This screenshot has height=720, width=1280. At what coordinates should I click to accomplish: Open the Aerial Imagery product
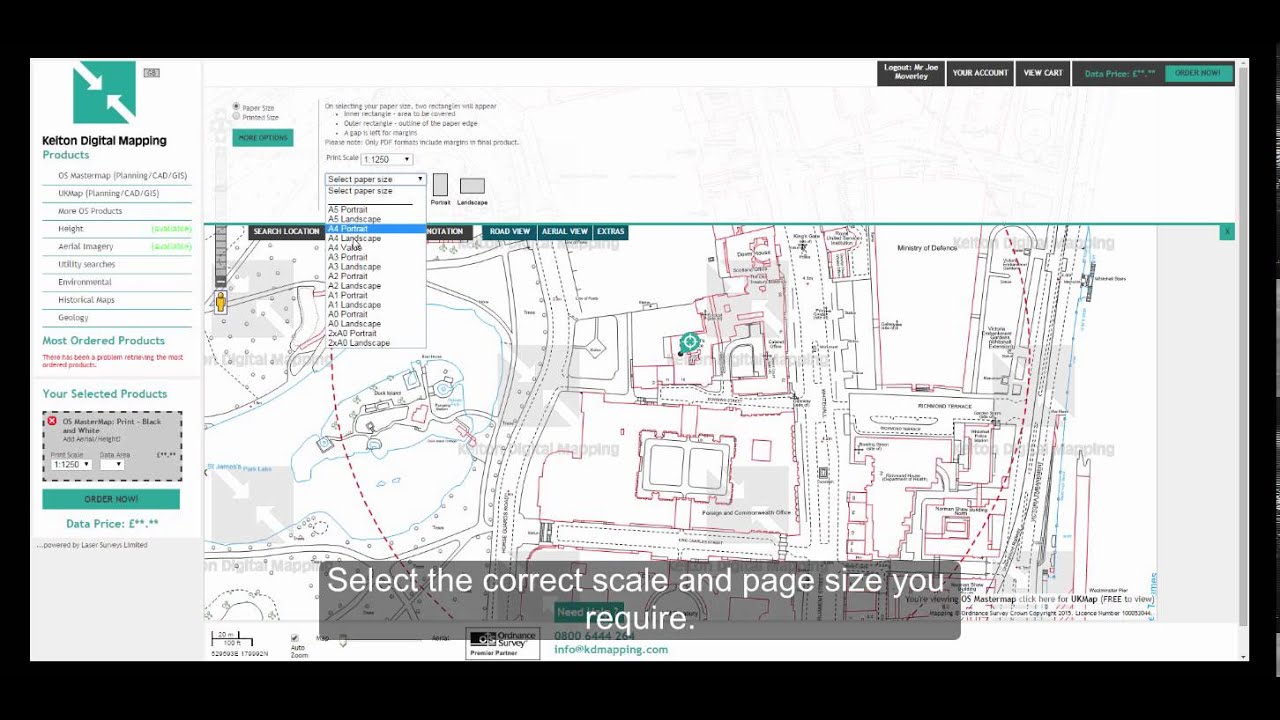86,246
